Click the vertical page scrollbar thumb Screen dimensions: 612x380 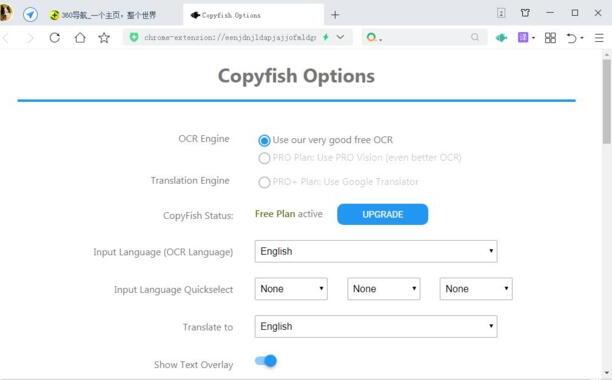click(x=607, y=101)
